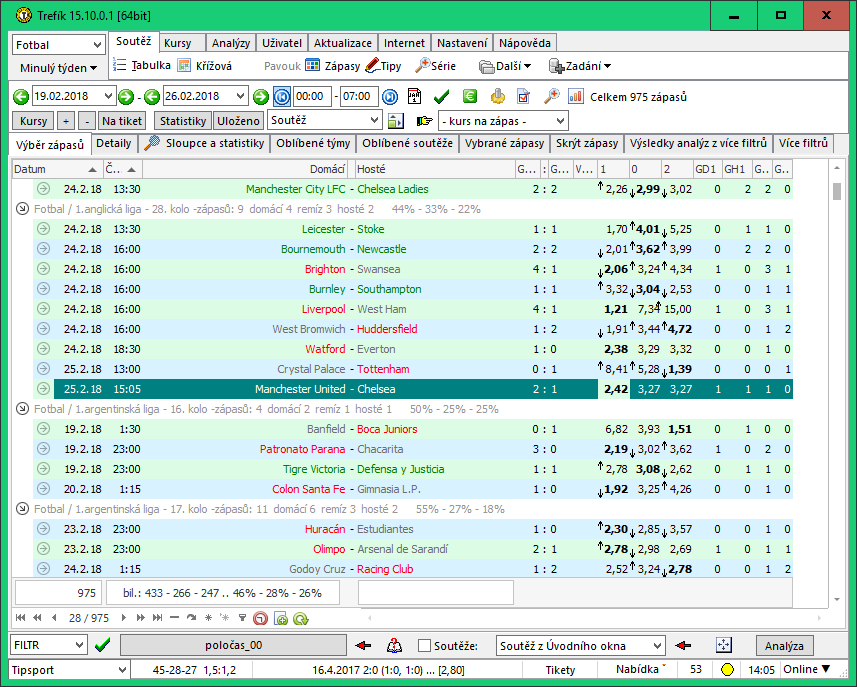
Task: Click the yellow status circle in the status bar
Action: coord(727,670)
